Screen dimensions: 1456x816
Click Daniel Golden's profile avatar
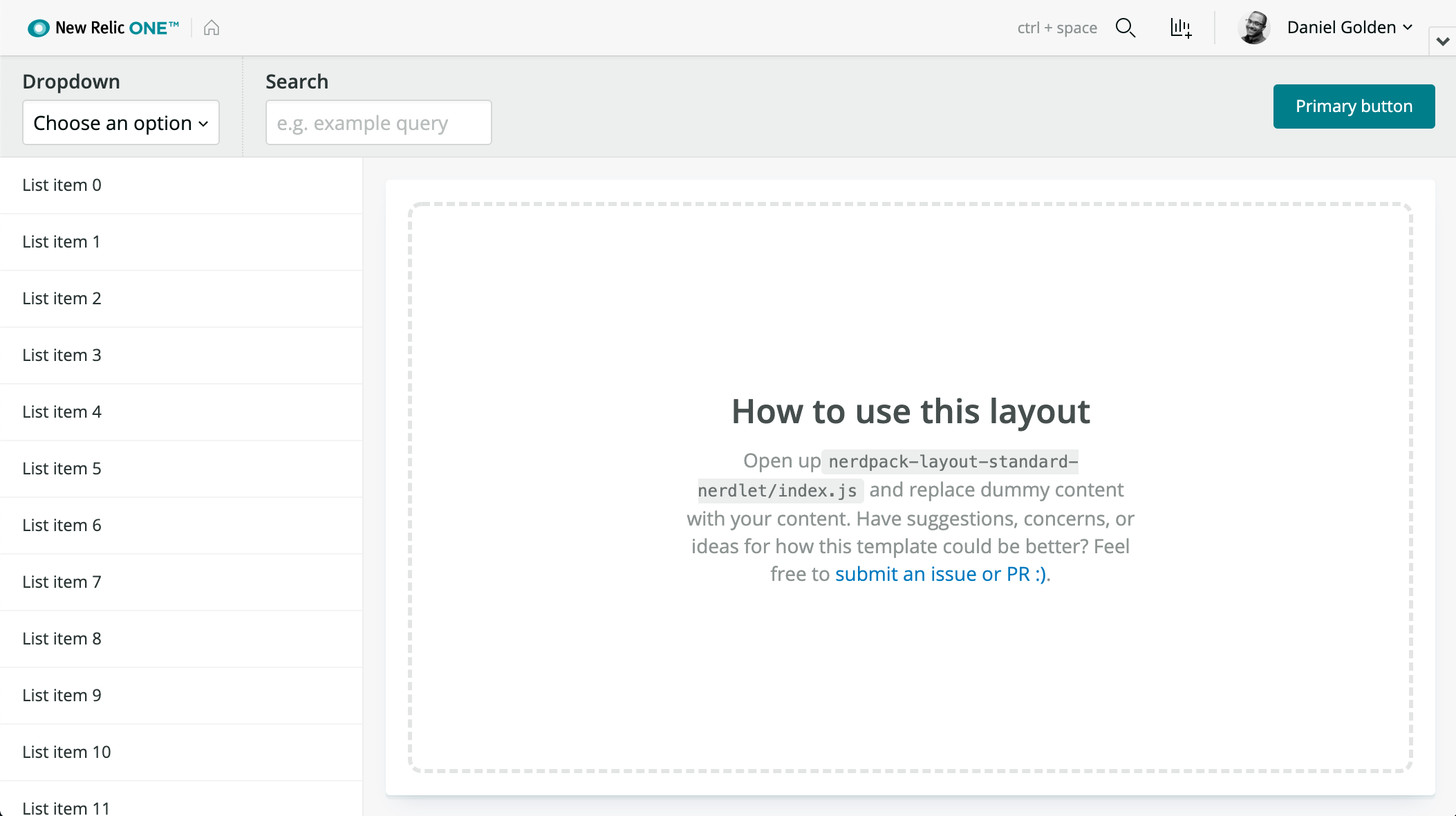tap(1254, 28)
